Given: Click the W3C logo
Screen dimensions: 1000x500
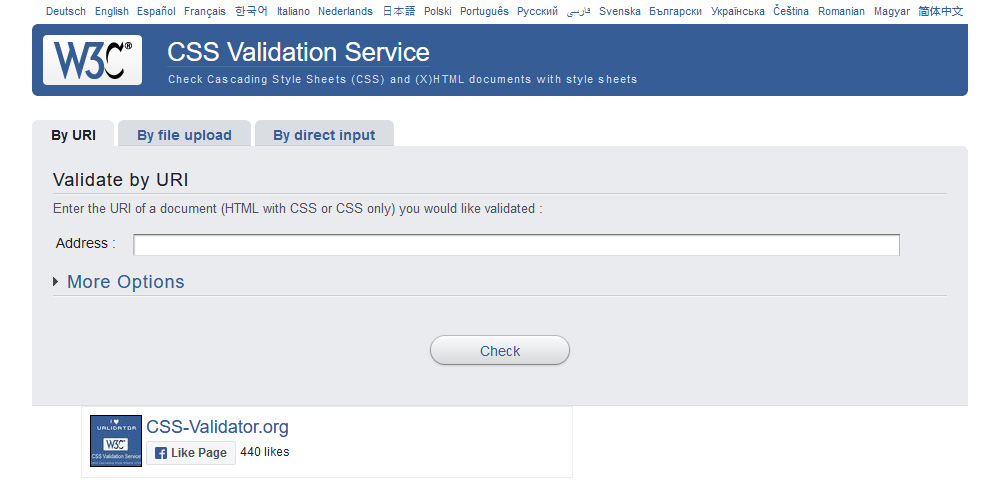Looking at the screenshot, I should 92,60.
